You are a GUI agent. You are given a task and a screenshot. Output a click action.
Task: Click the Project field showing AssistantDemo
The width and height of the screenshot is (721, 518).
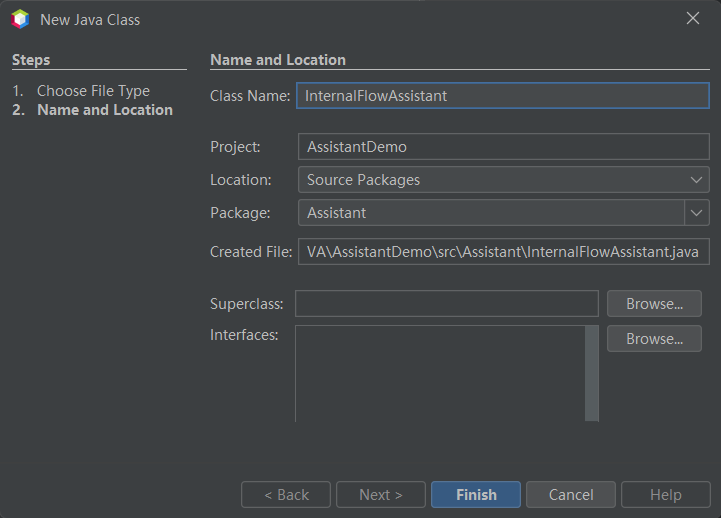502,147
